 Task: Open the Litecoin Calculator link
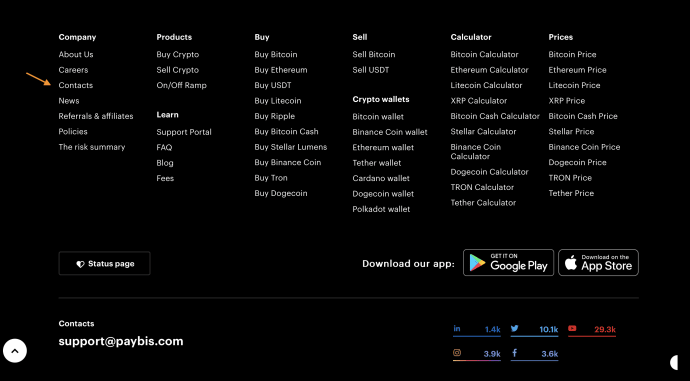(486, 85)
